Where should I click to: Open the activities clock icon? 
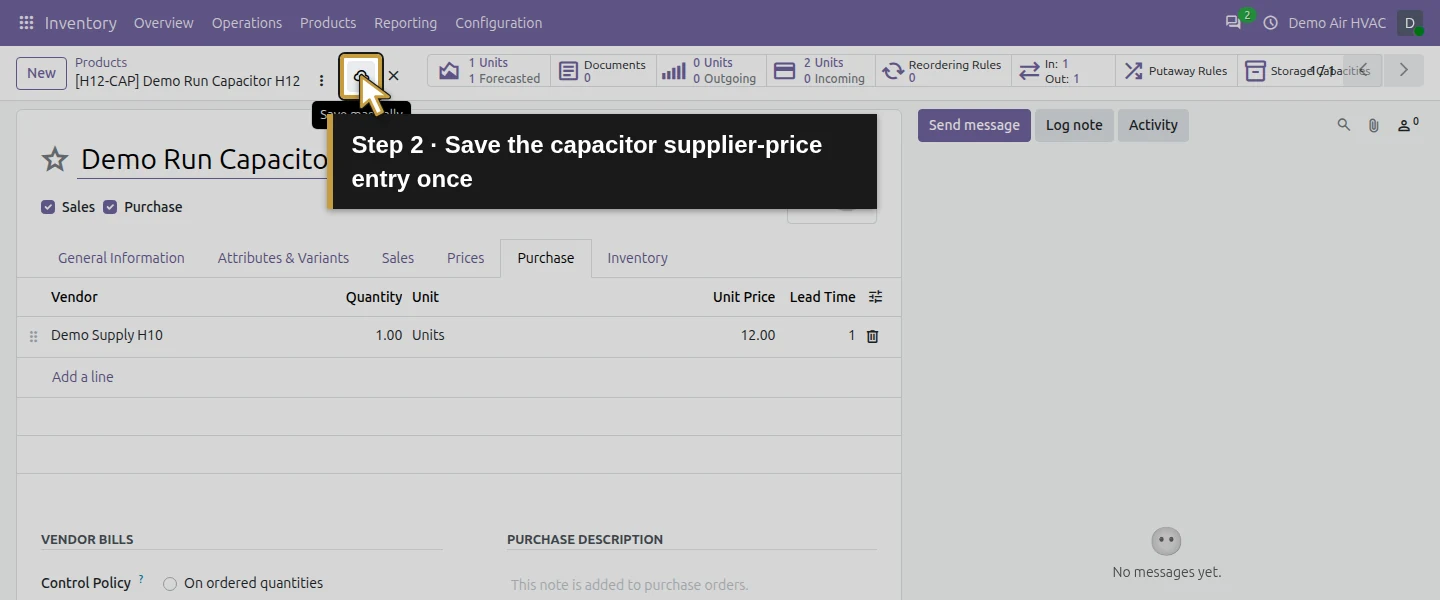click(1270, 22)
